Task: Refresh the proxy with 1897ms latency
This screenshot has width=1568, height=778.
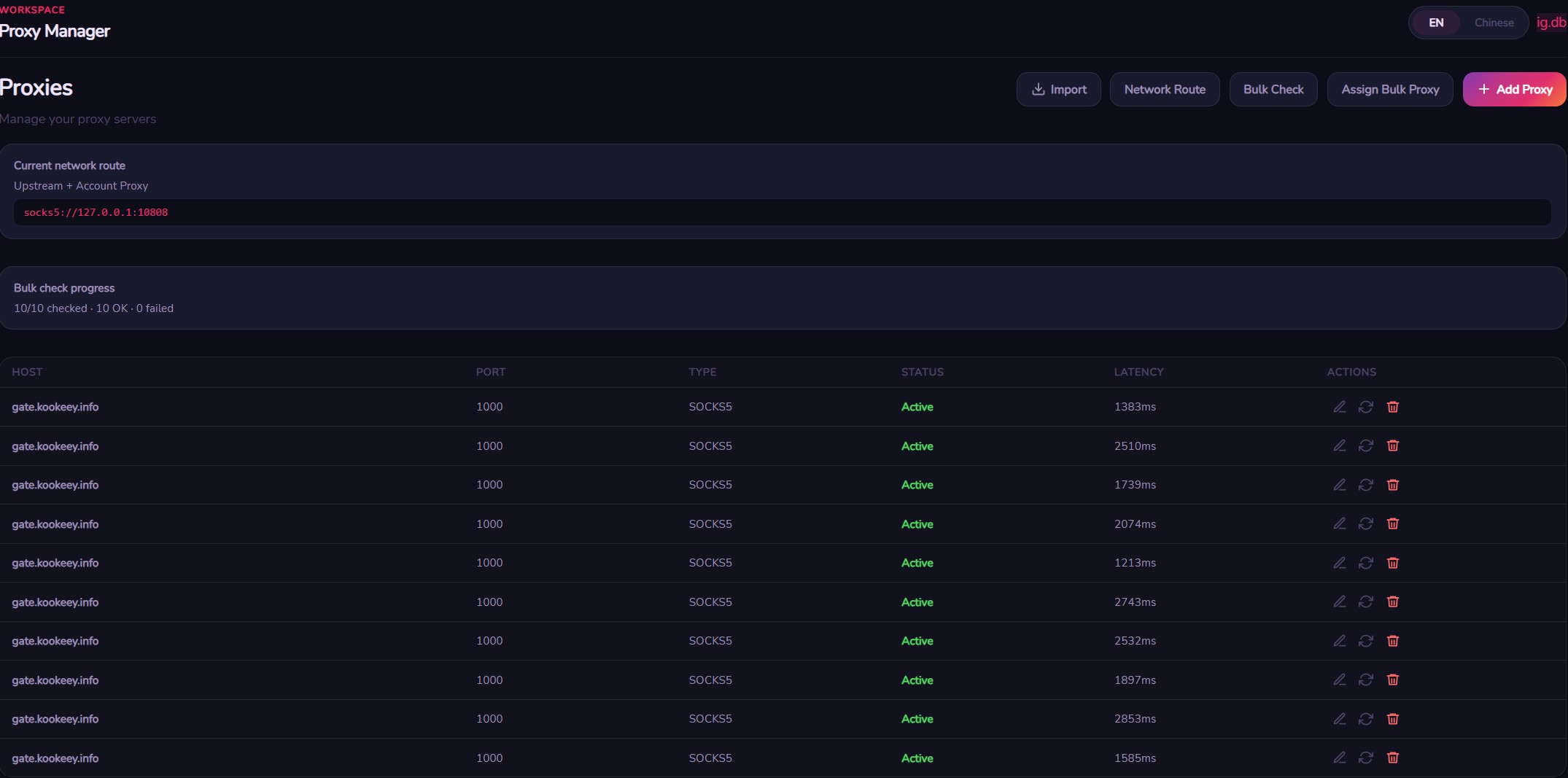Action: [1366, 680]
